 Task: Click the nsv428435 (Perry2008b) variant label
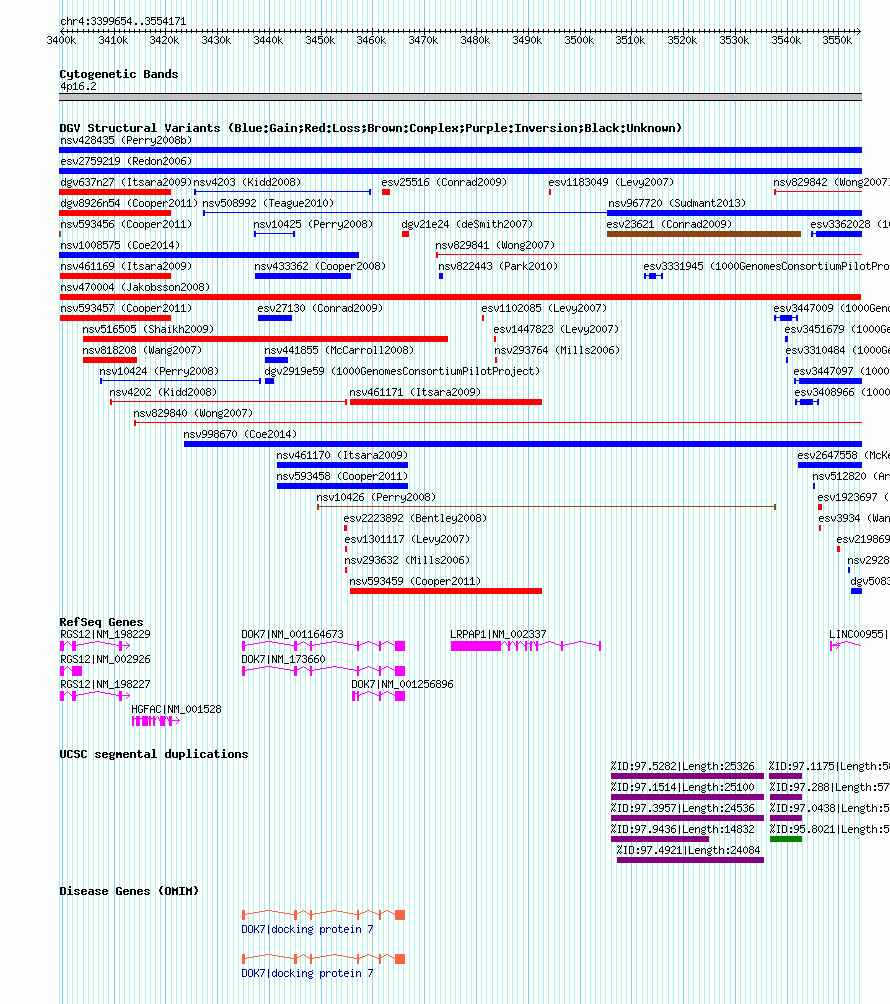[126, 140]
